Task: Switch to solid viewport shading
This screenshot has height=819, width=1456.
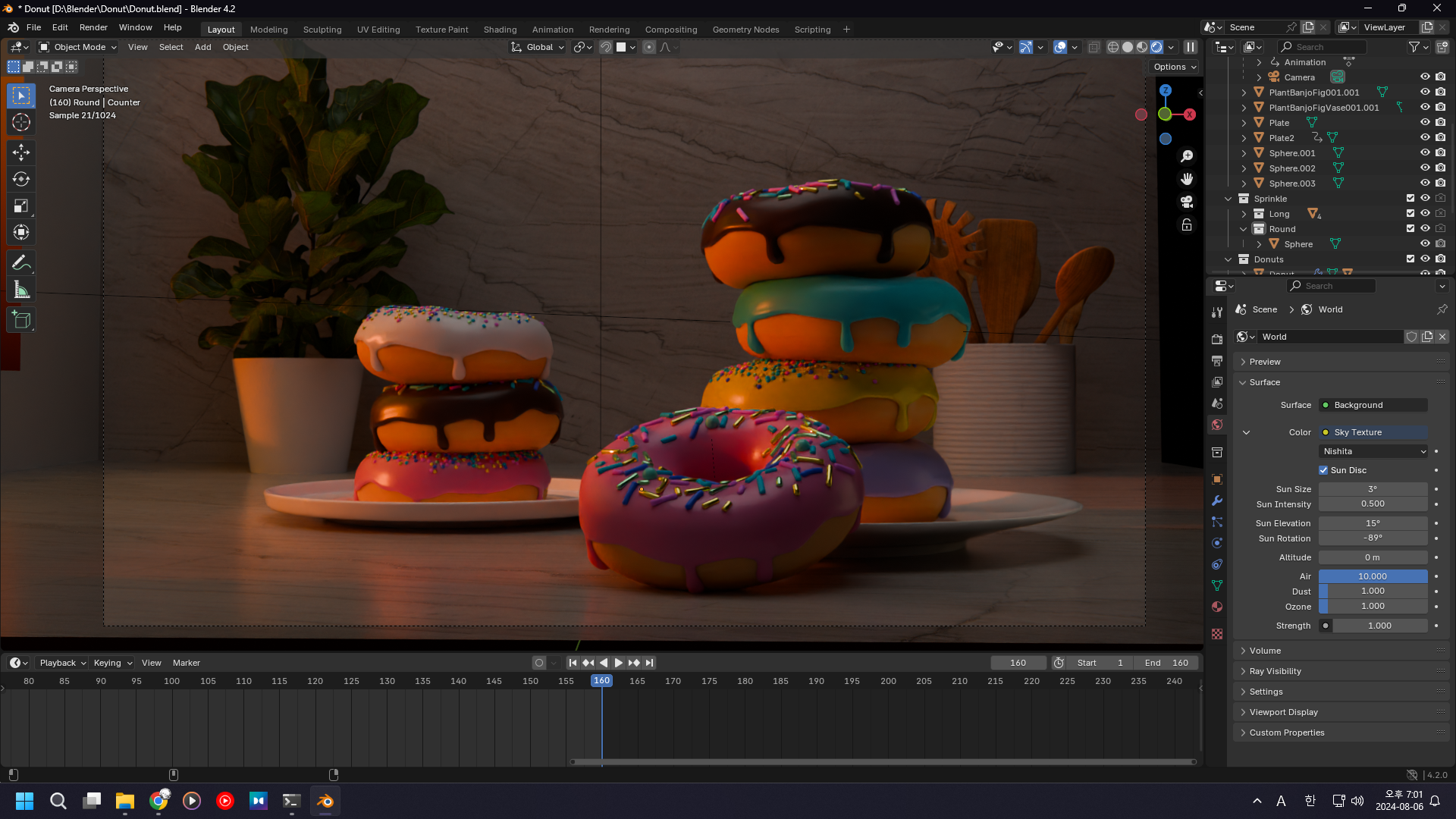Action: point(1128,47)
